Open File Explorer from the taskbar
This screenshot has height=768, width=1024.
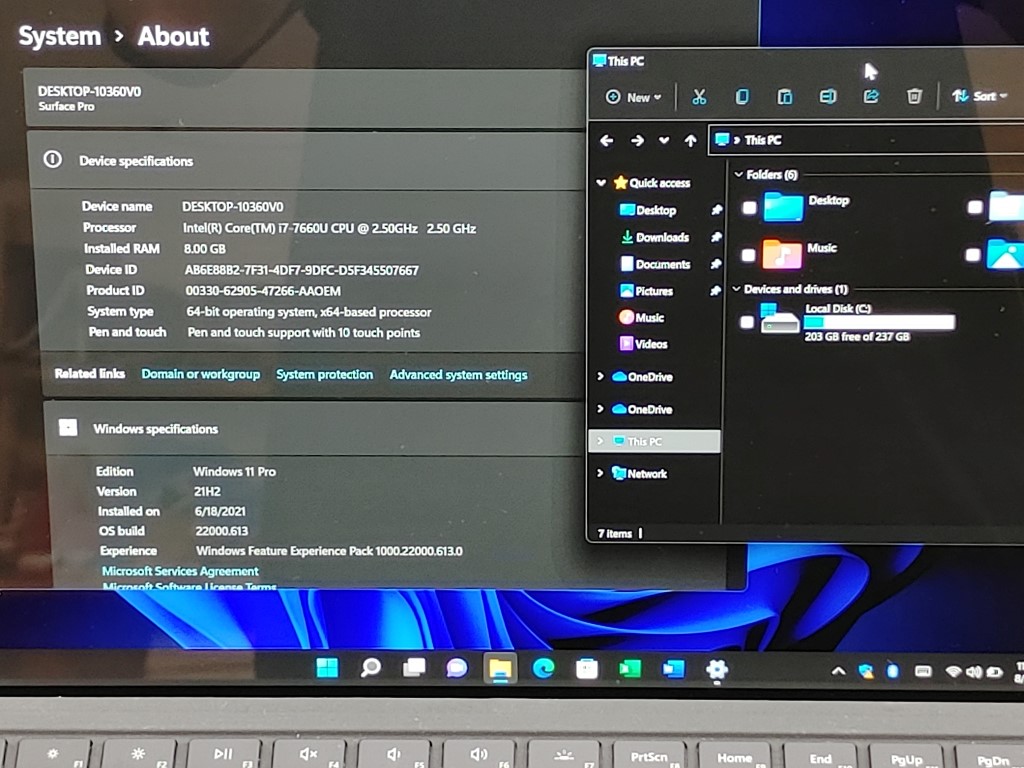click(500, 669)
